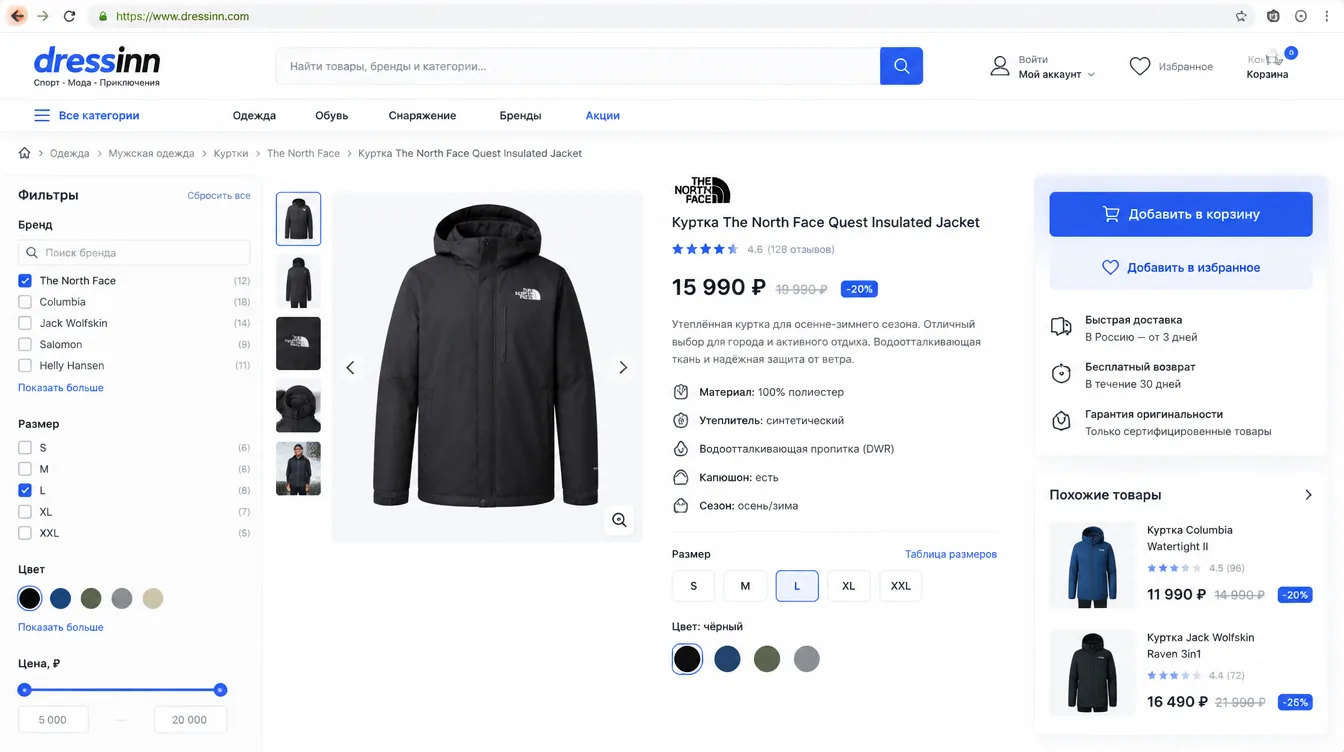Click the blue search magnifier button

coord(901,66)
